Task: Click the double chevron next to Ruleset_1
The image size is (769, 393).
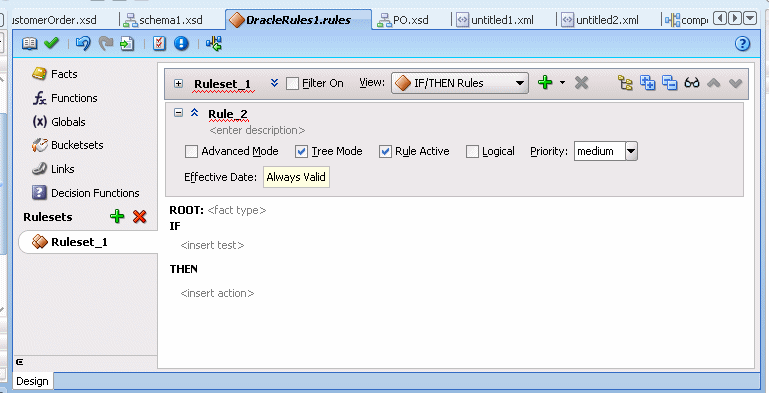Action: tap(274, 83)
